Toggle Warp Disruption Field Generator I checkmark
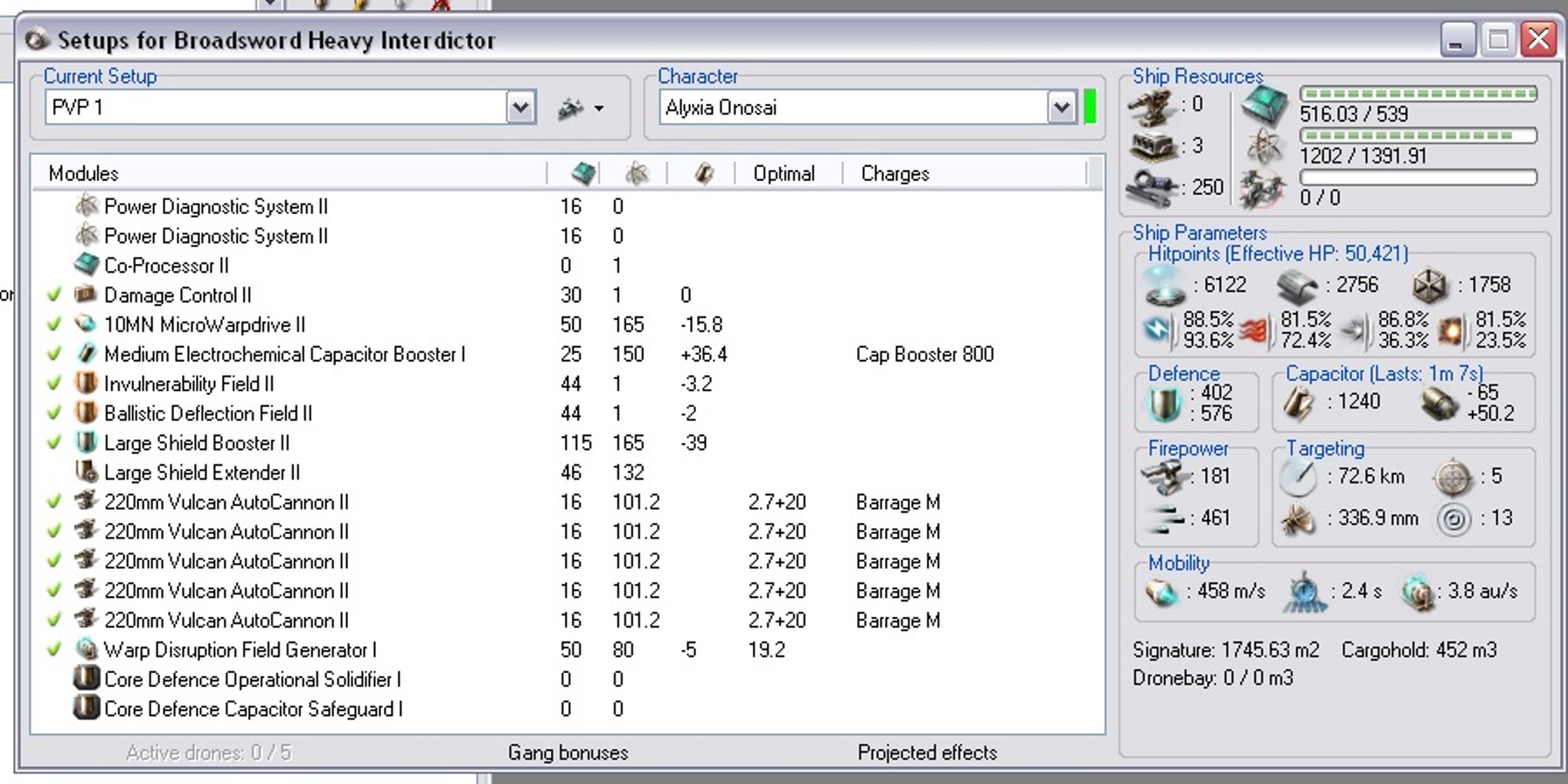Viewport: 1568px width, 784px height. [54, 649]
